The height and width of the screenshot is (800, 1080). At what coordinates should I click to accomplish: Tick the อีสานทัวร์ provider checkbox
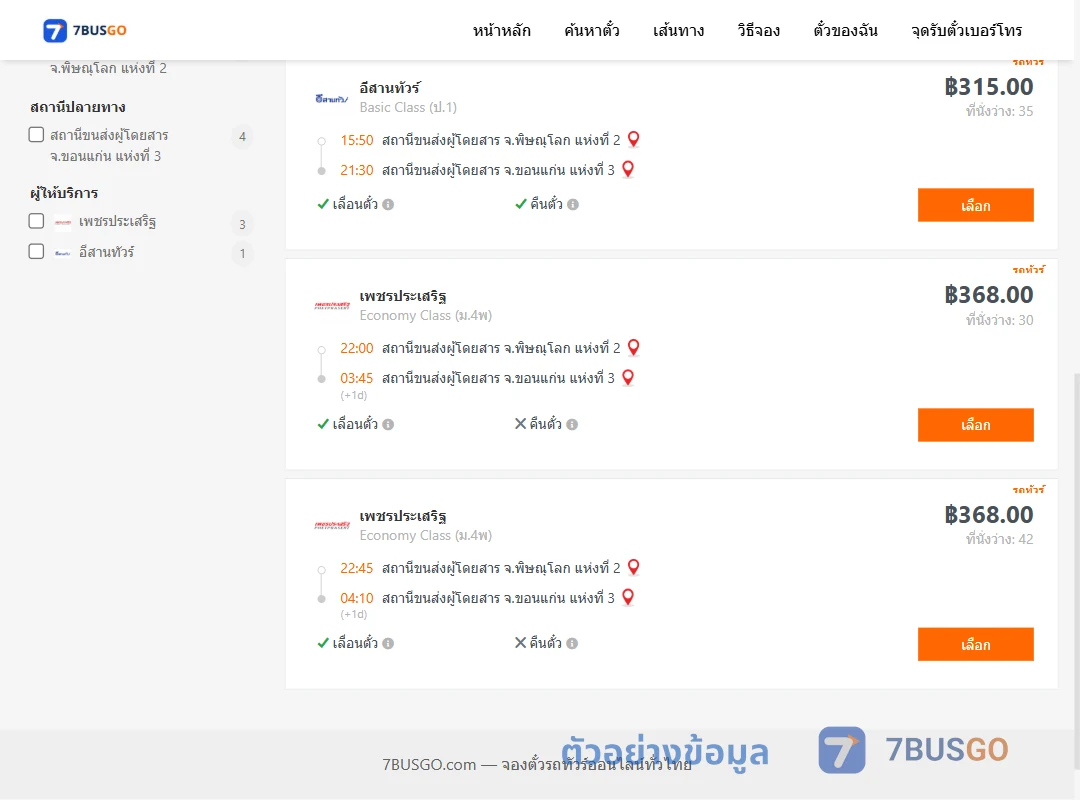click(x=37, y=252)
